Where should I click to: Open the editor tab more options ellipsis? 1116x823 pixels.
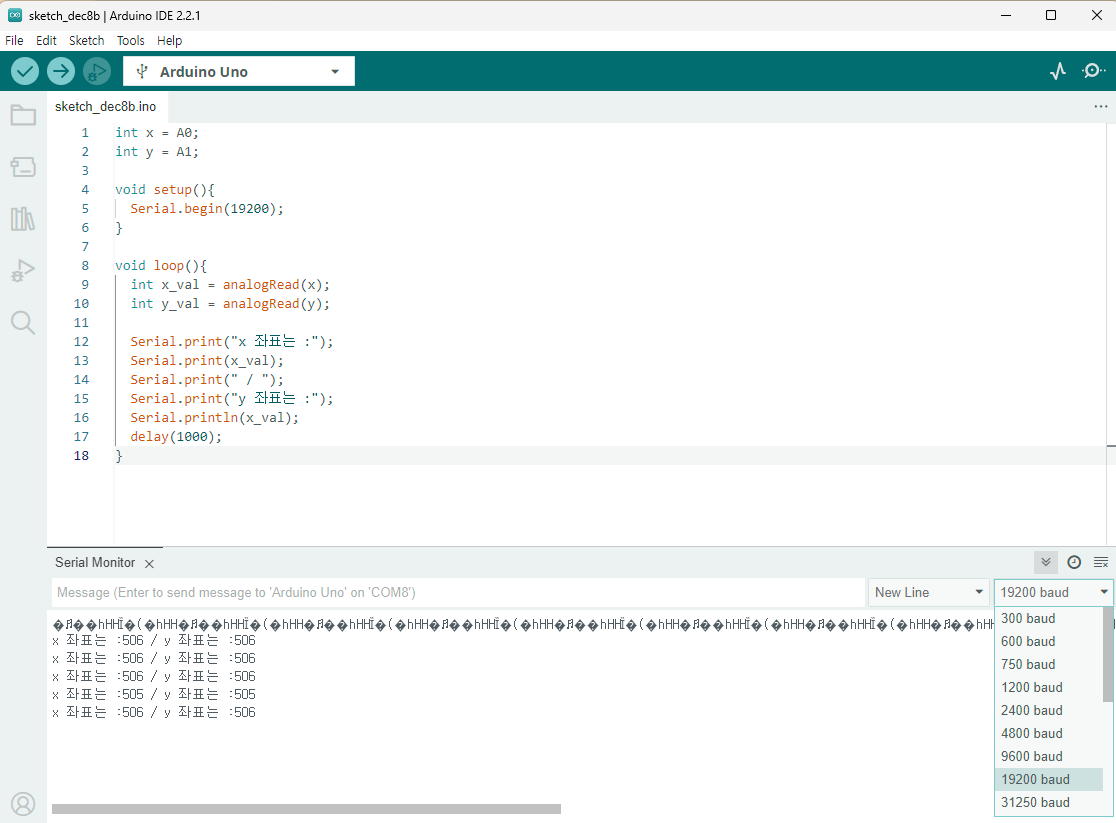tap(1100, 107)
